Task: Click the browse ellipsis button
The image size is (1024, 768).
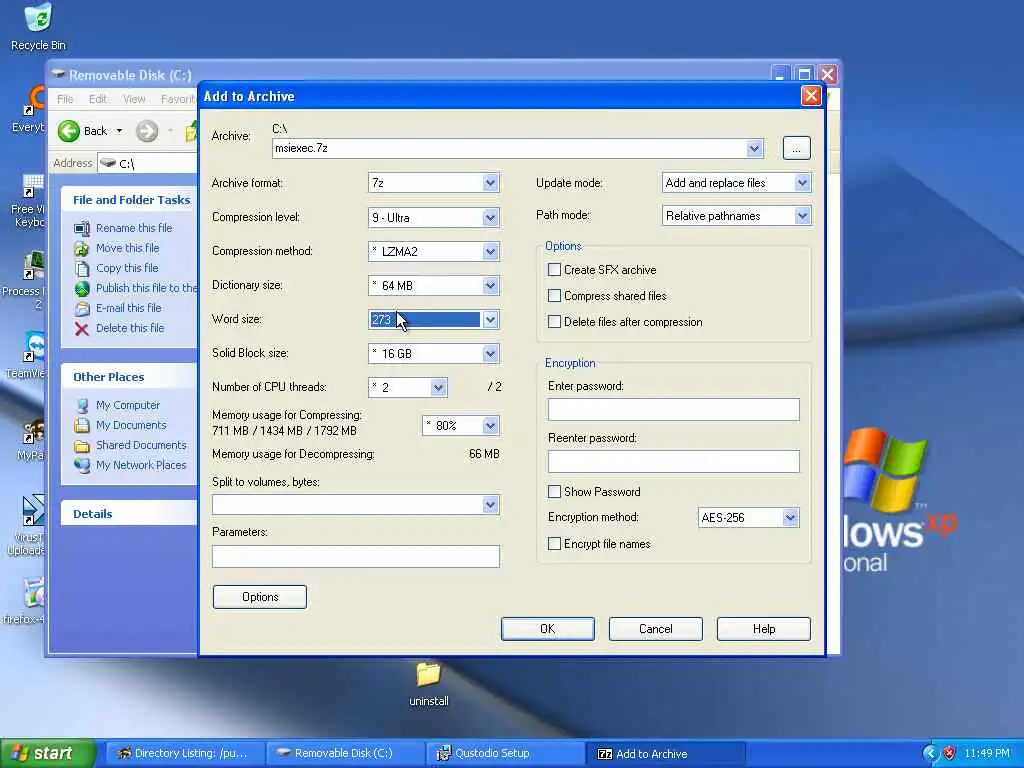Action: pos(796,148)
